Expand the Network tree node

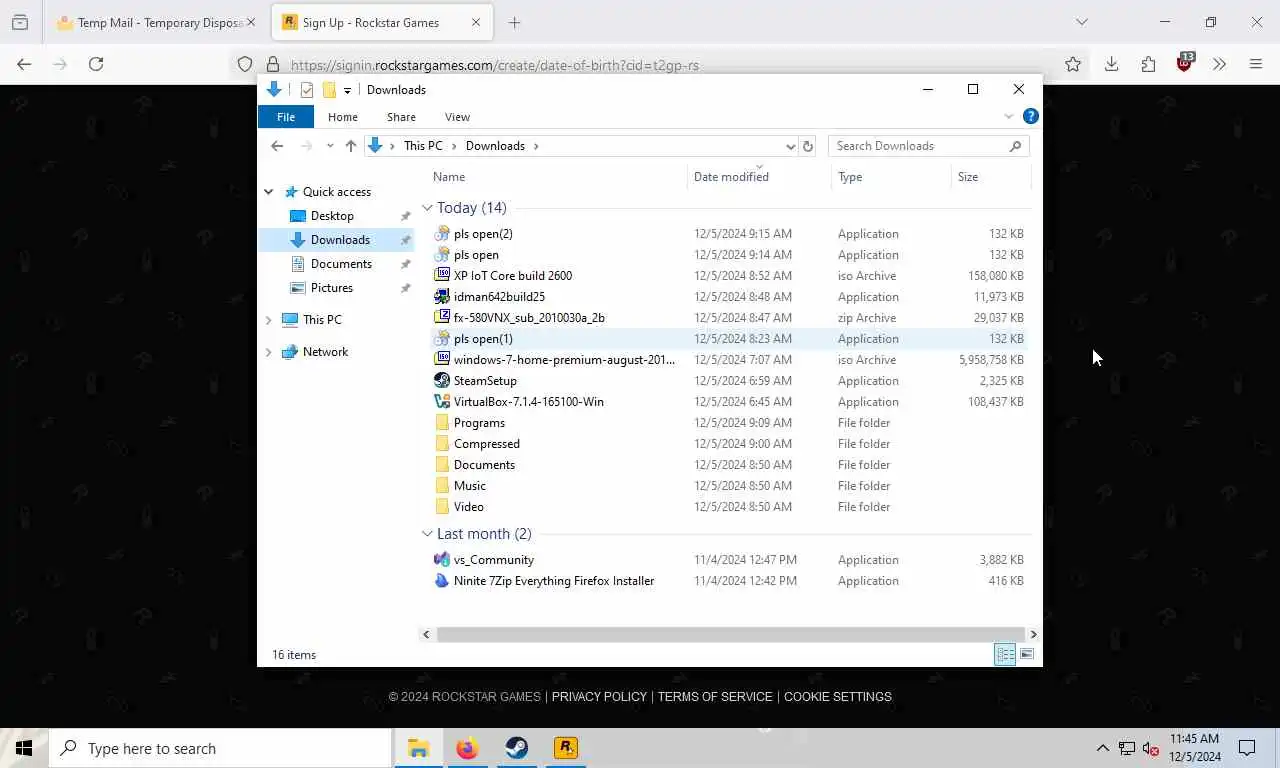point(269,352)
